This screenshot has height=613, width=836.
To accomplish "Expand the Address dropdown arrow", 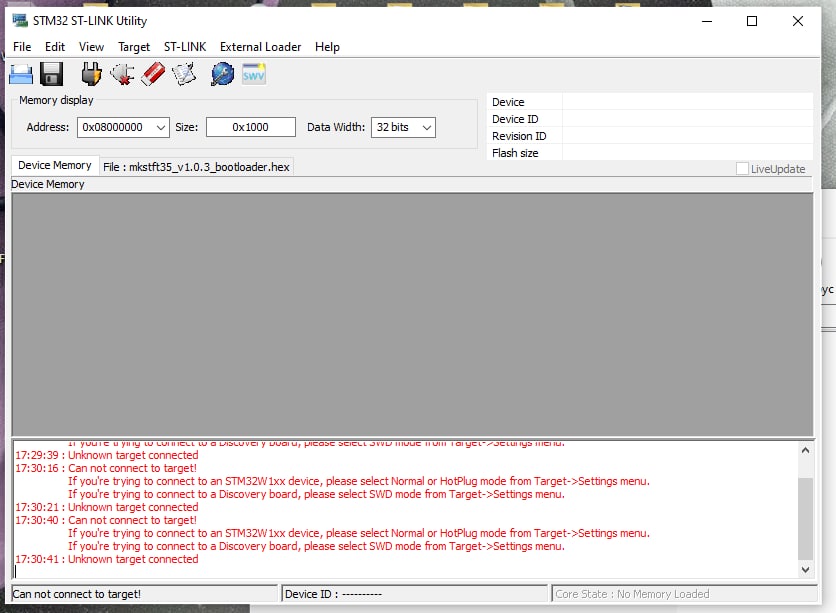I will coord(160,127).
